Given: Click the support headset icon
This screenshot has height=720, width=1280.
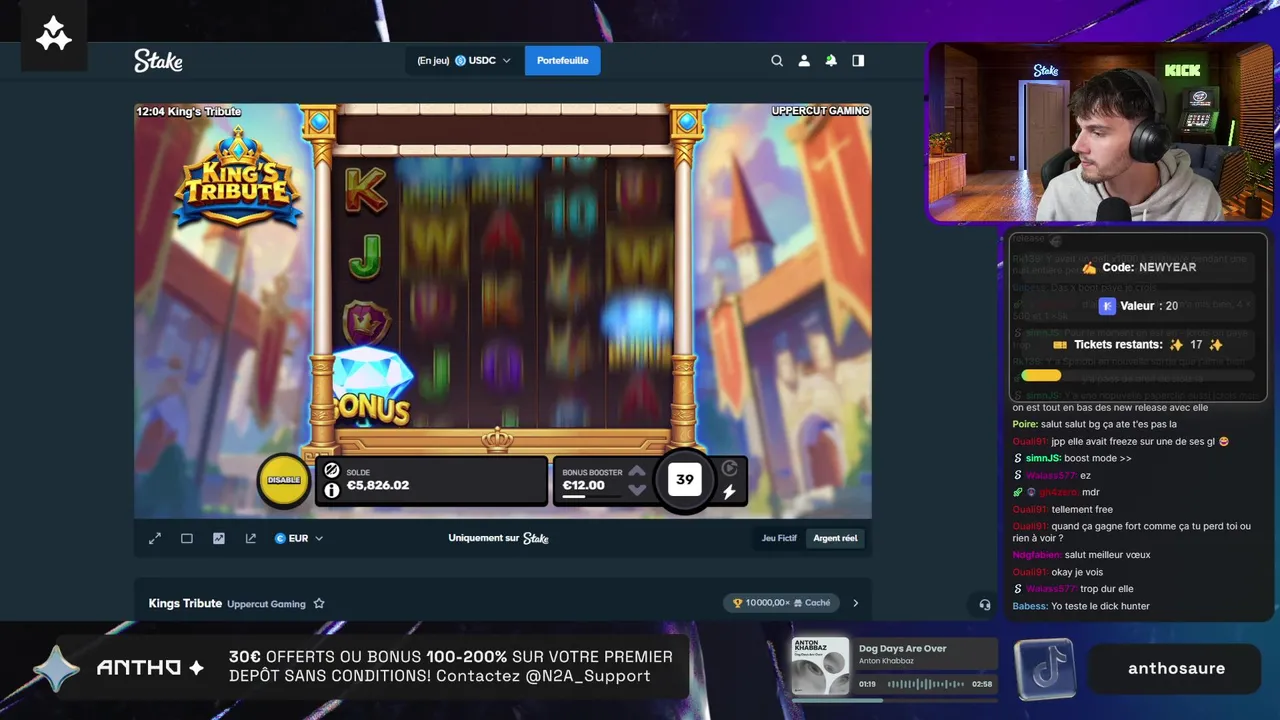Looking at the screenshot, I should point(985,605).
